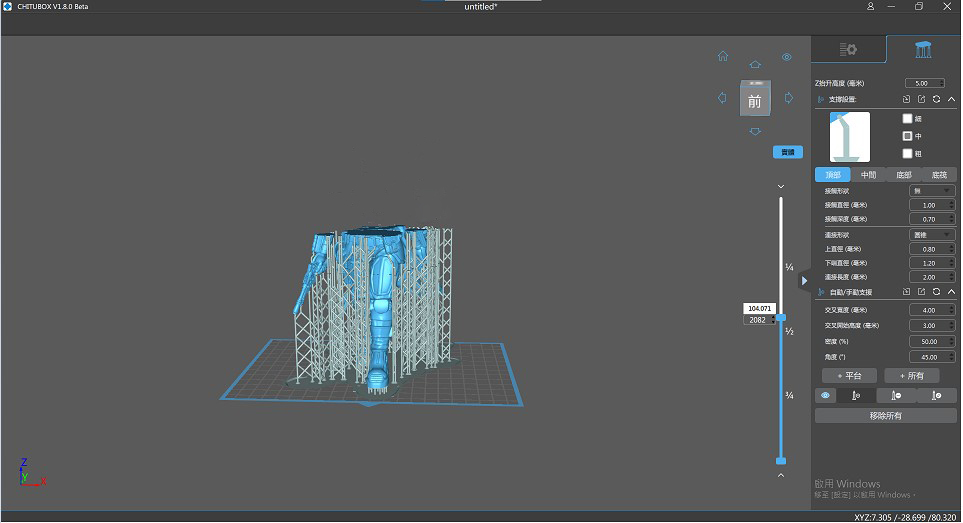Select the edit support tool icon

(936, 395)
